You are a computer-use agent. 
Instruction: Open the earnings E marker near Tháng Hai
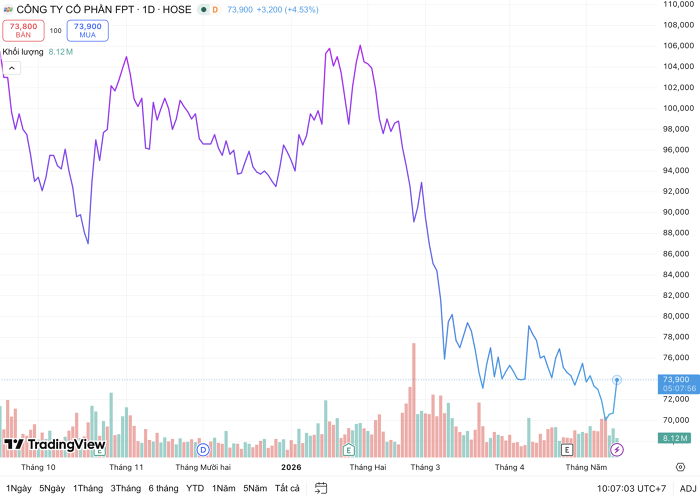(x=349, y=450)
